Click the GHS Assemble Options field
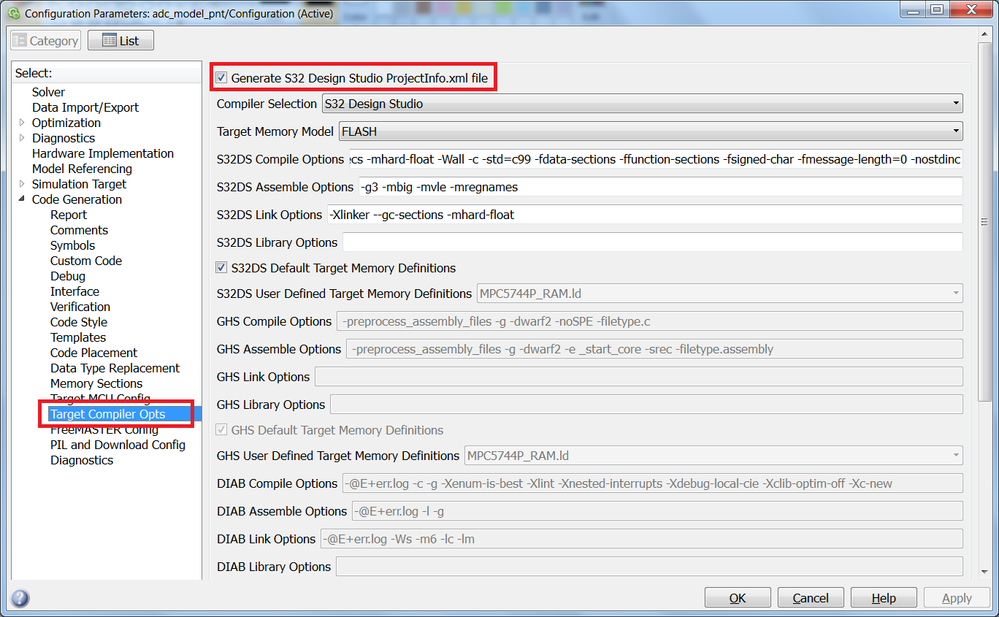Screen dimensions: 999x617 click(654, 349)
